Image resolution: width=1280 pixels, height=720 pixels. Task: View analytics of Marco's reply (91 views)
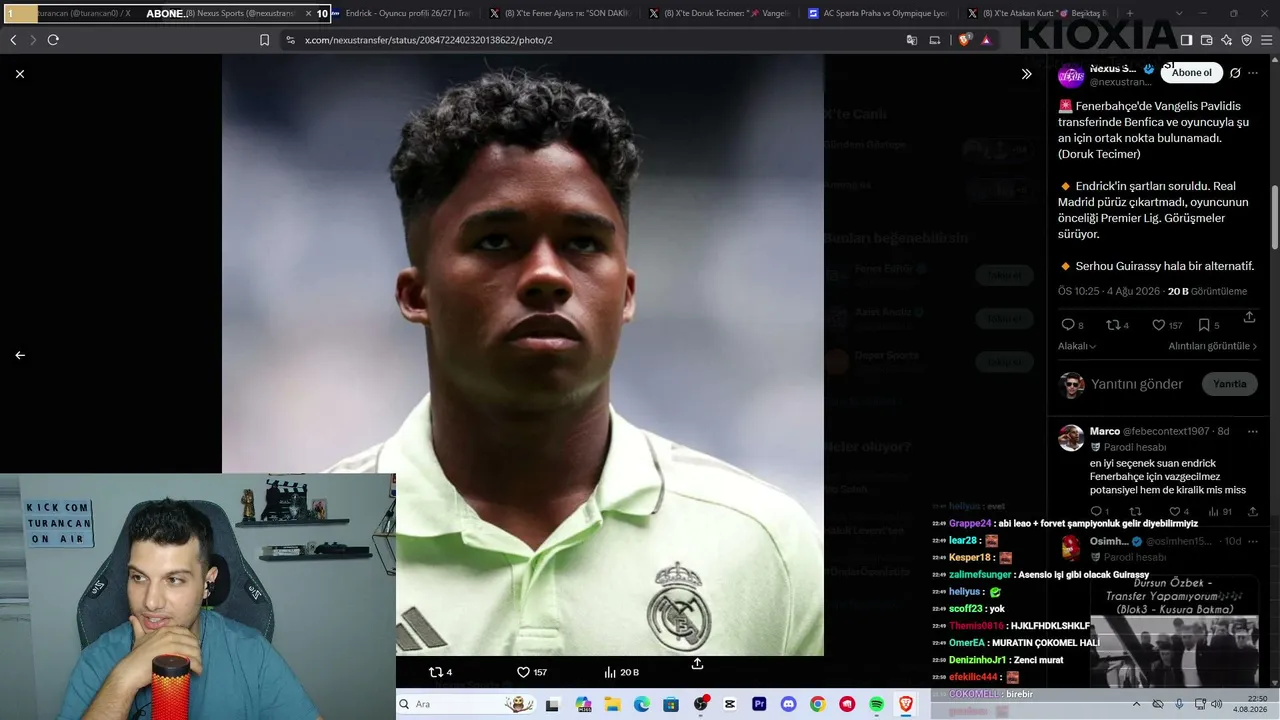click(x=1219, y=512)
